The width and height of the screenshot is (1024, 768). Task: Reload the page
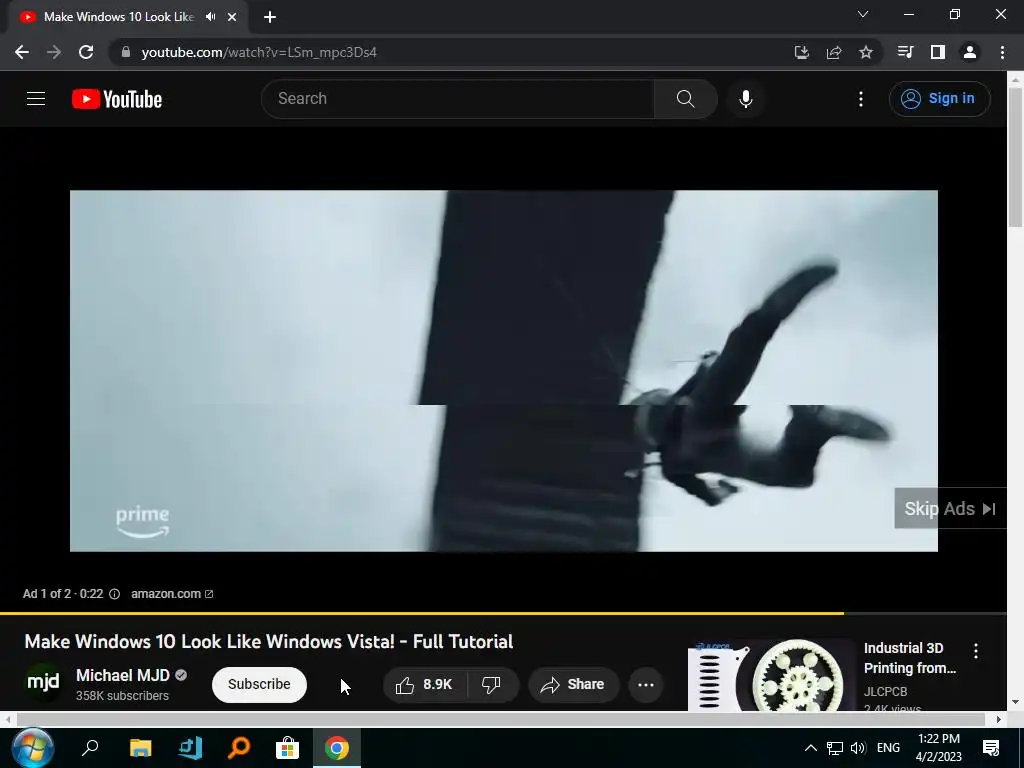click(x=86, y=52)
